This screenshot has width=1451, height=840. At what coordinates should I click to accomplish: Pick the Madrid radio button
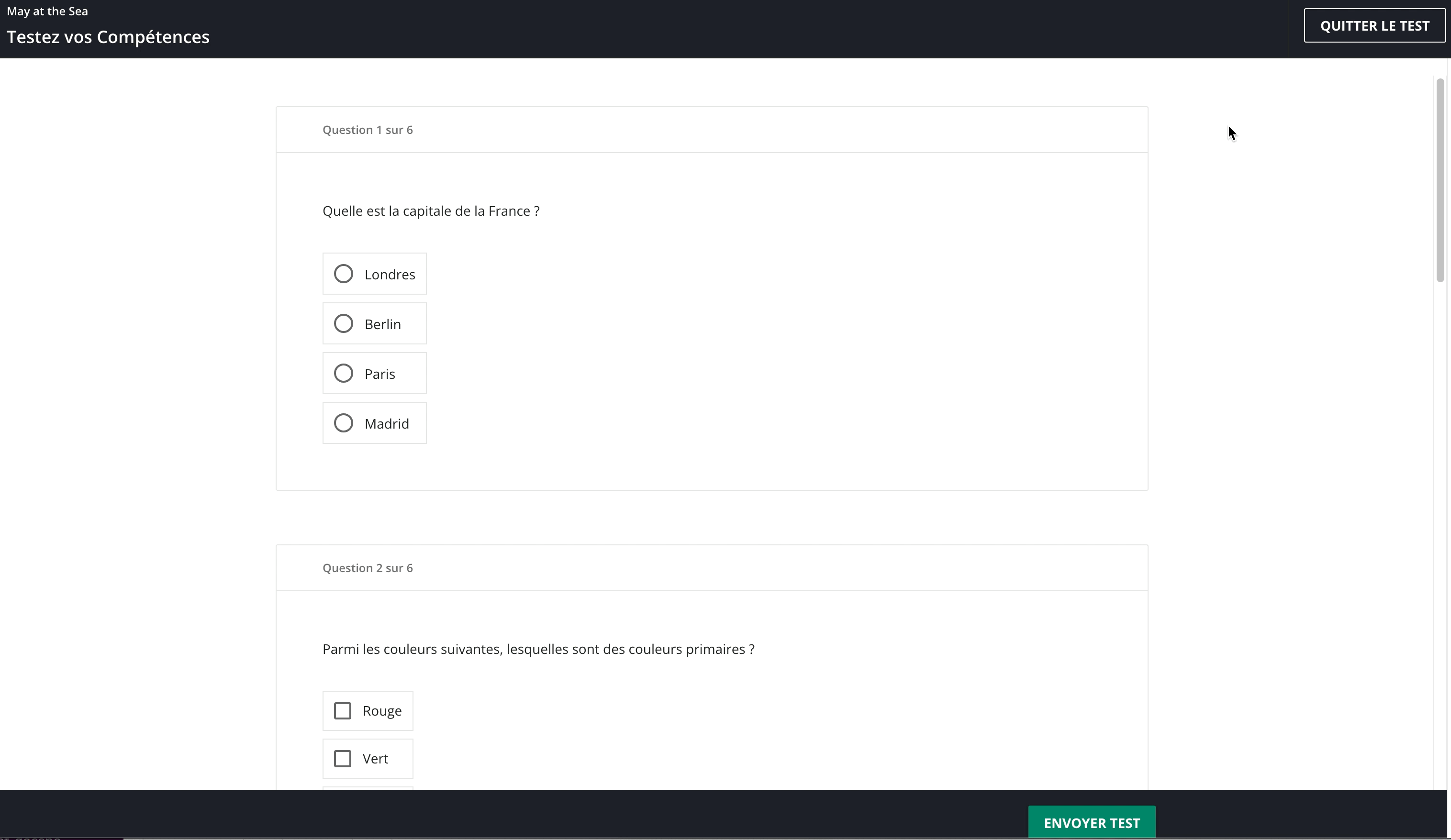343,423
